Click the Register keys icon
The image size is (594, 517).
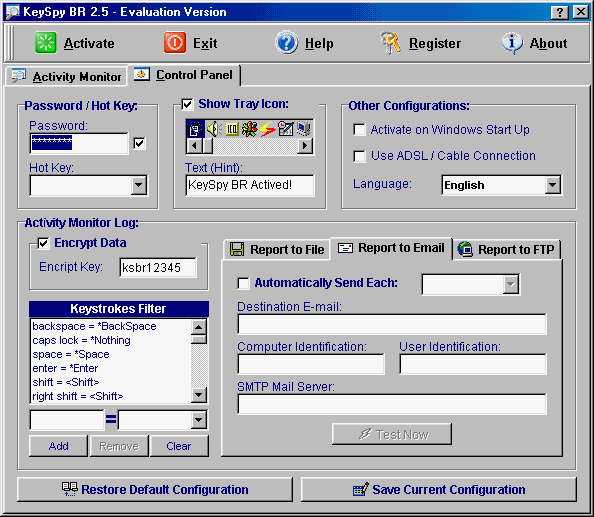click(391, 42)
